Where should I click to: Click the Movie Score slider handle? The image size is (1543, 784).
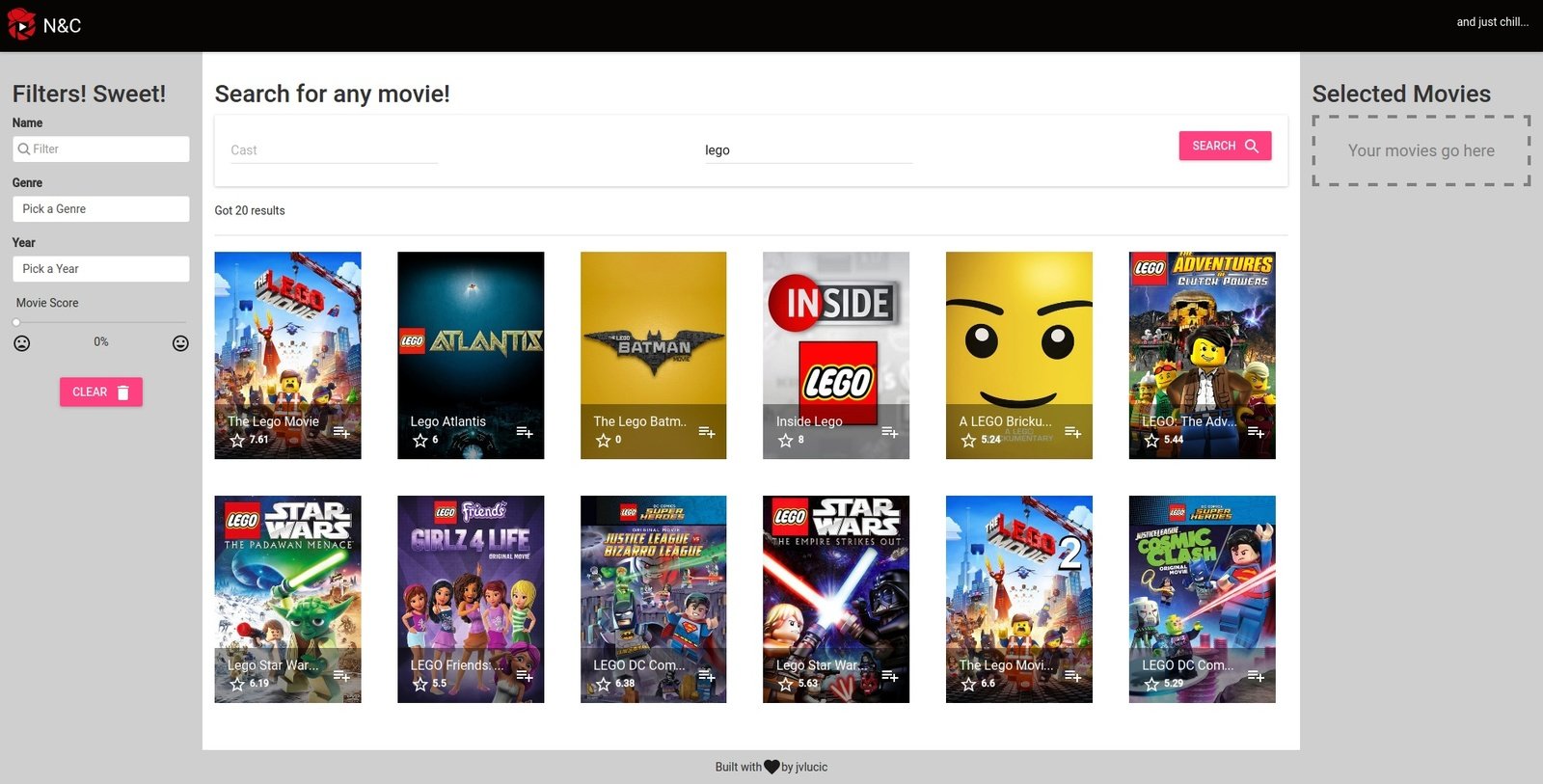[16, 322]
